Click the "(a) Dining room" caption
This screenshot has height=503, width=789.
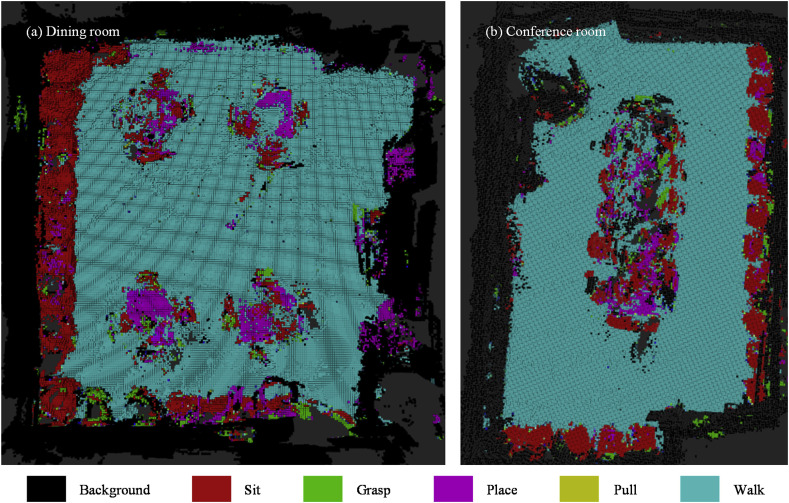point(74,32)
